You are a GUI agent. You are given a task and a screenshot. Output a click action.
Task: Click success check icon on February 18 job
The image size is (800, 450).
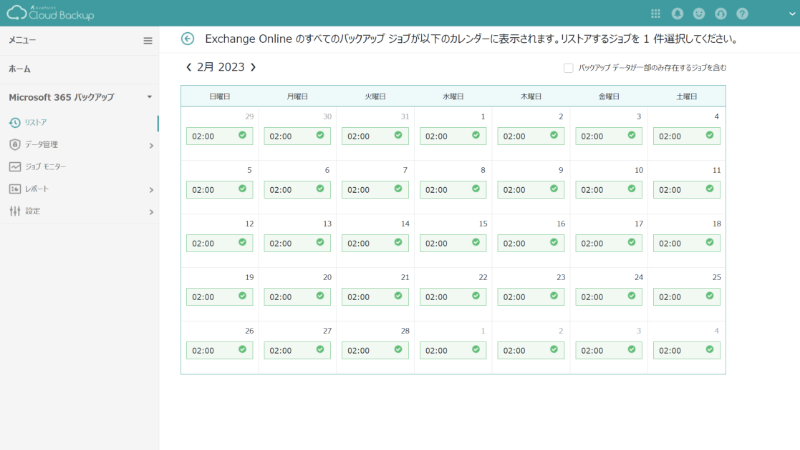tap(710, 242)
